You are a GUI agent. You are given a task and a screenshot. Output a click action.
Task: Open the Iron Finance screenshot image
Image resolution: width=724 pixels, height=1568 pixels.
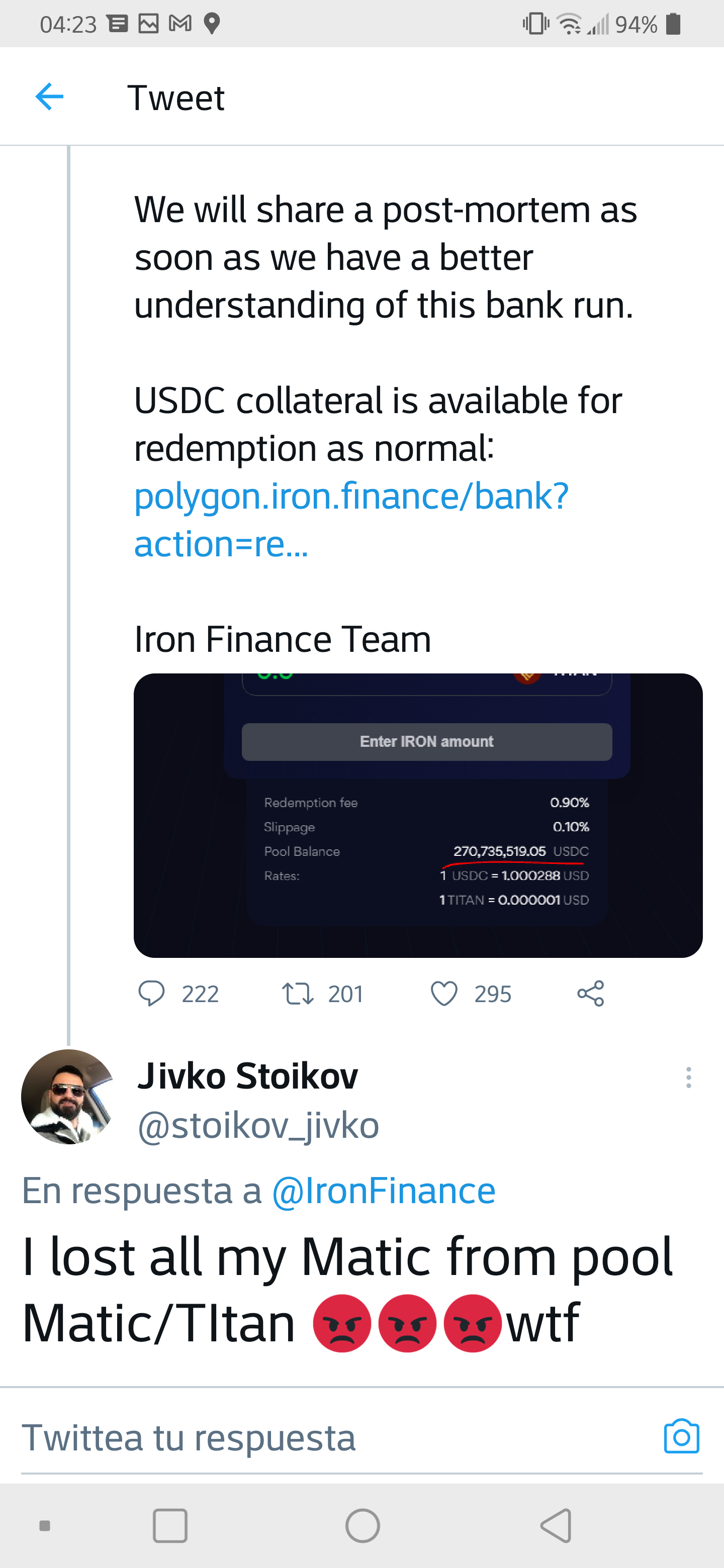[x=418, y=815]
